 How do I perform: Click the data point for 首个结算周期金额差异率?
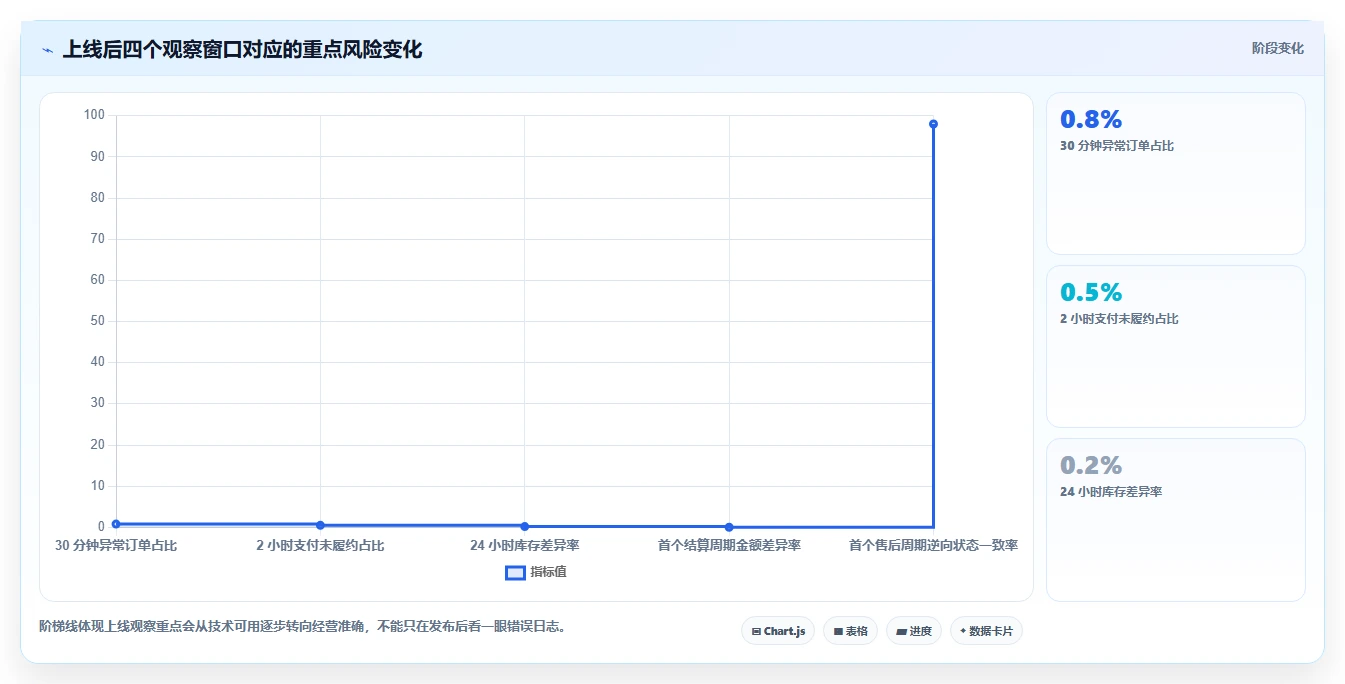[729, 527]
